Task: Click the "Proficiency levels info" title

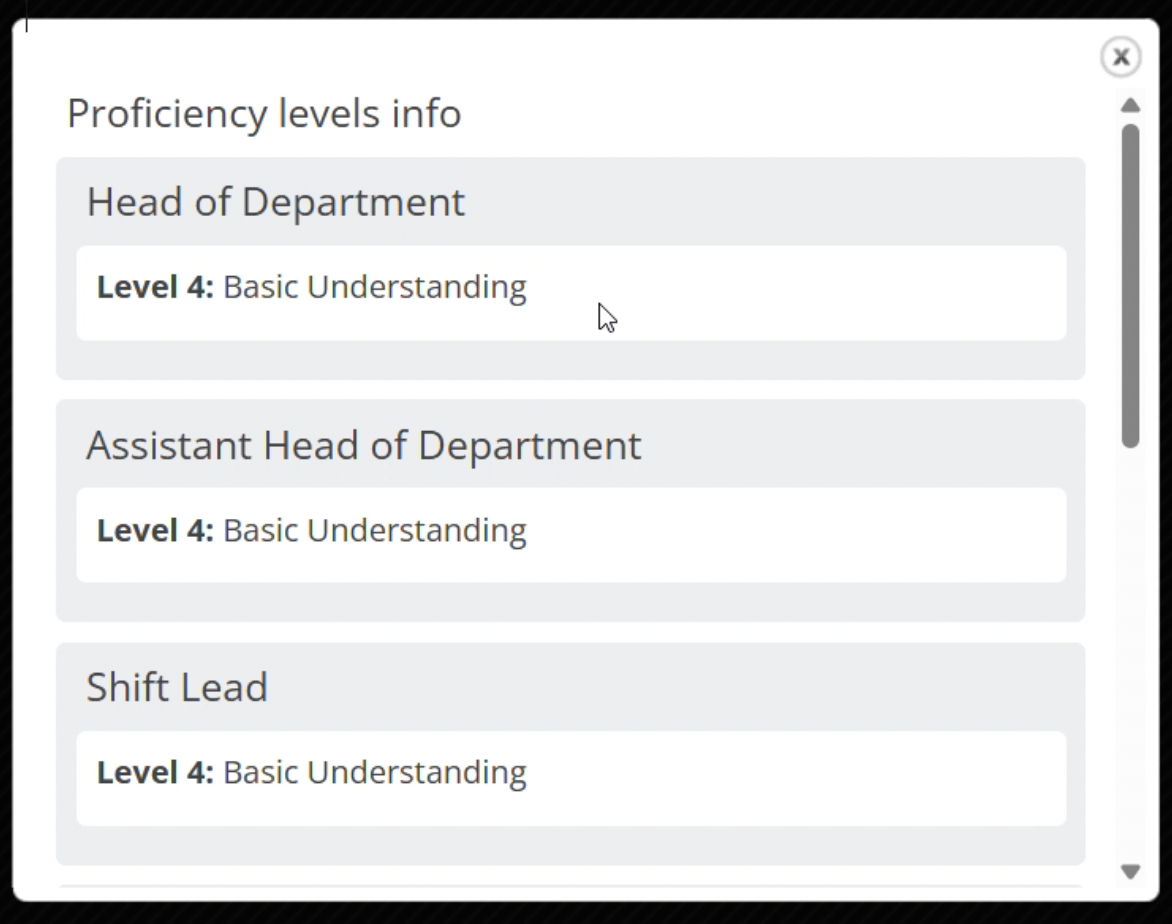Action: coord(264,113)
